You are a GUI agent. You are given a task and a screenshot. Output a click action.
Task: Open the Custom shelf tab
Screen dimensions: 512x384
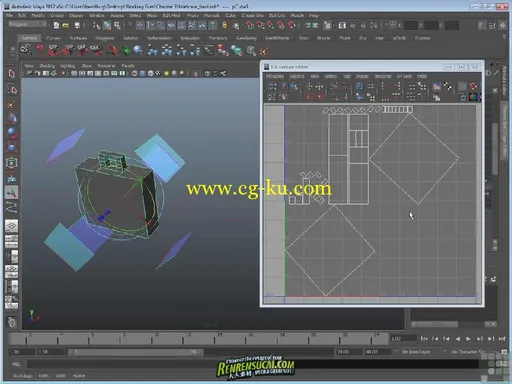pos(422,38)
